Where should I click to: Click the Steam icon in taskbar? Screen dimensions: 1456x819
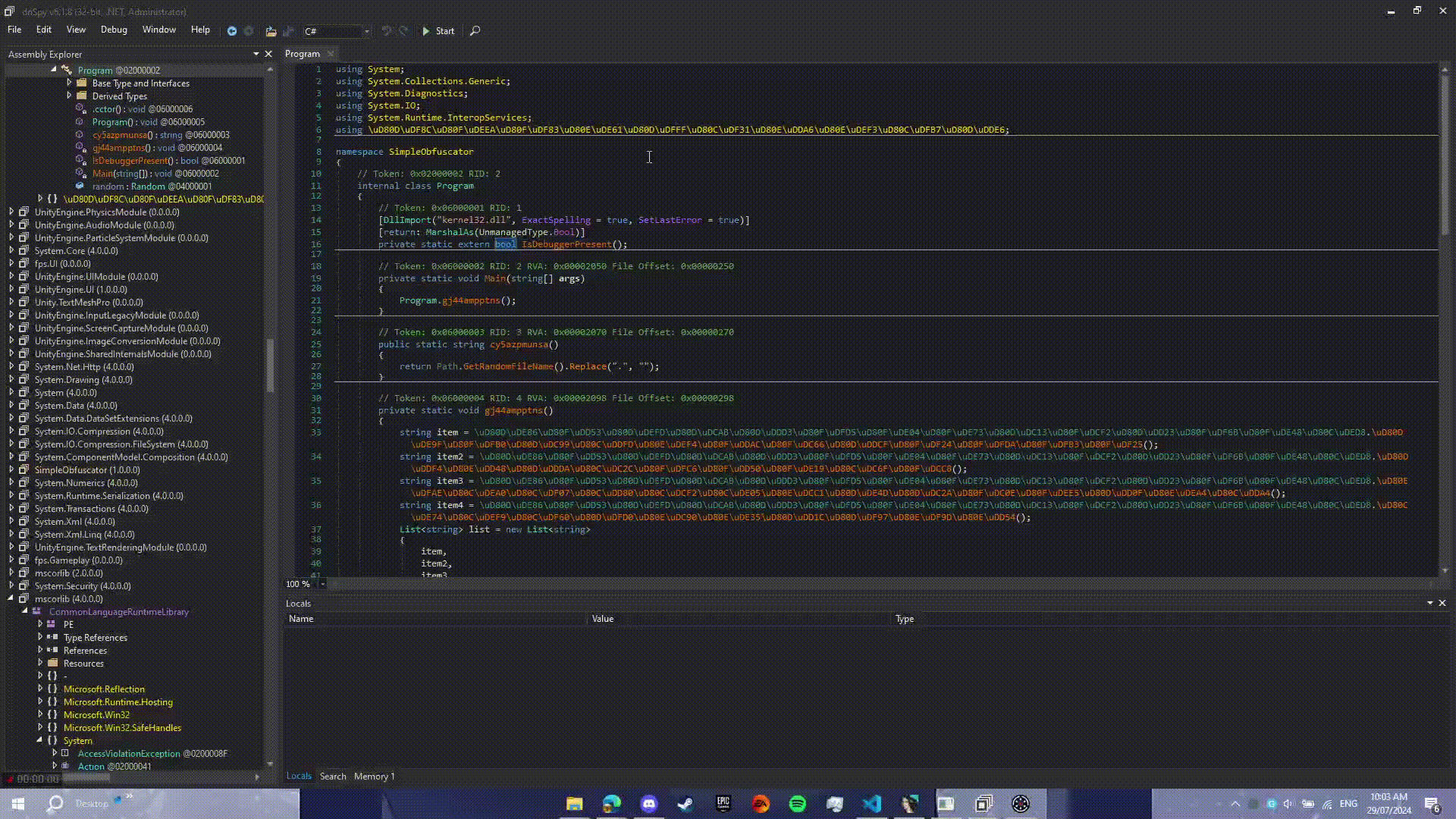686,804
